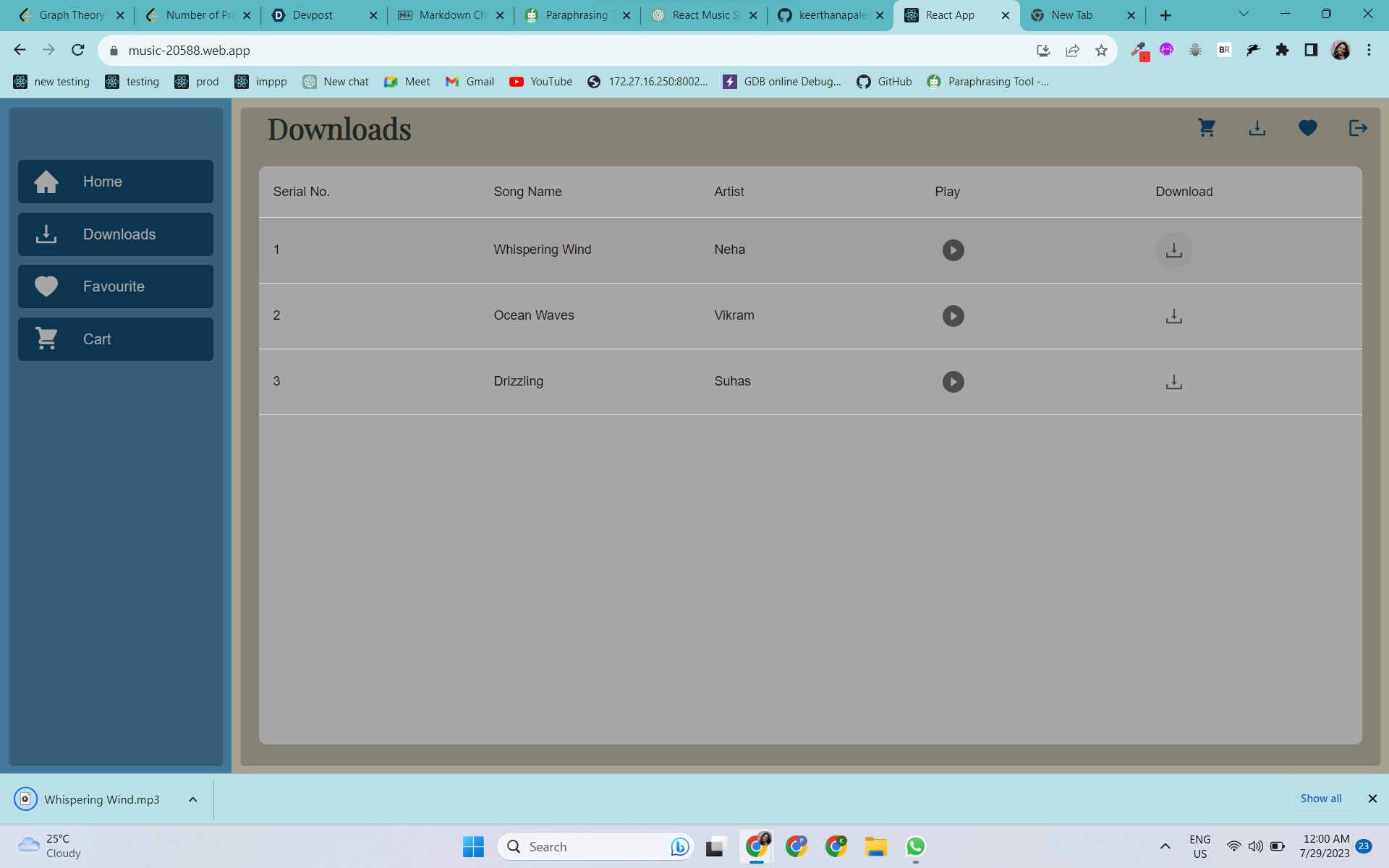Play Ocean Waves by Vikram
Image resolution: width=1389 pixels, height=868 pixels.
[x=953, y=316]
